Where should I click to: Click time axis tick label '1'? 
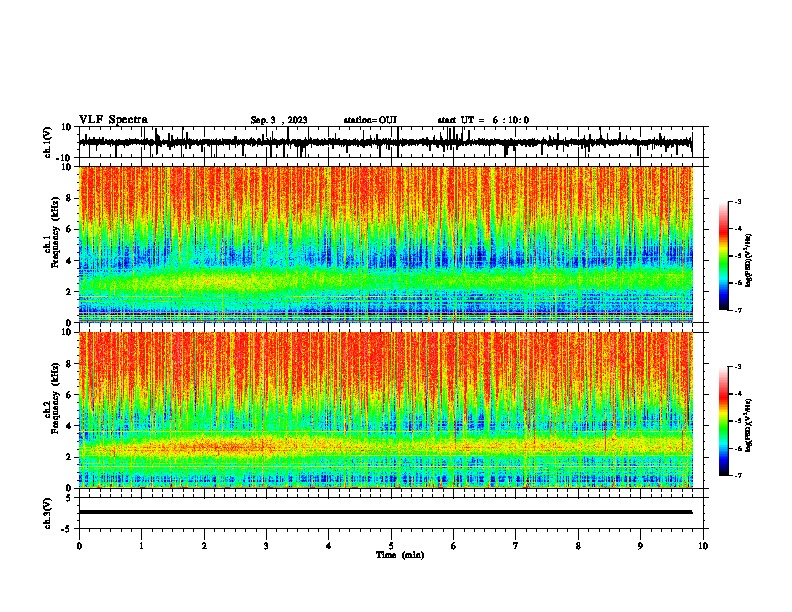(x=141, y=546)
